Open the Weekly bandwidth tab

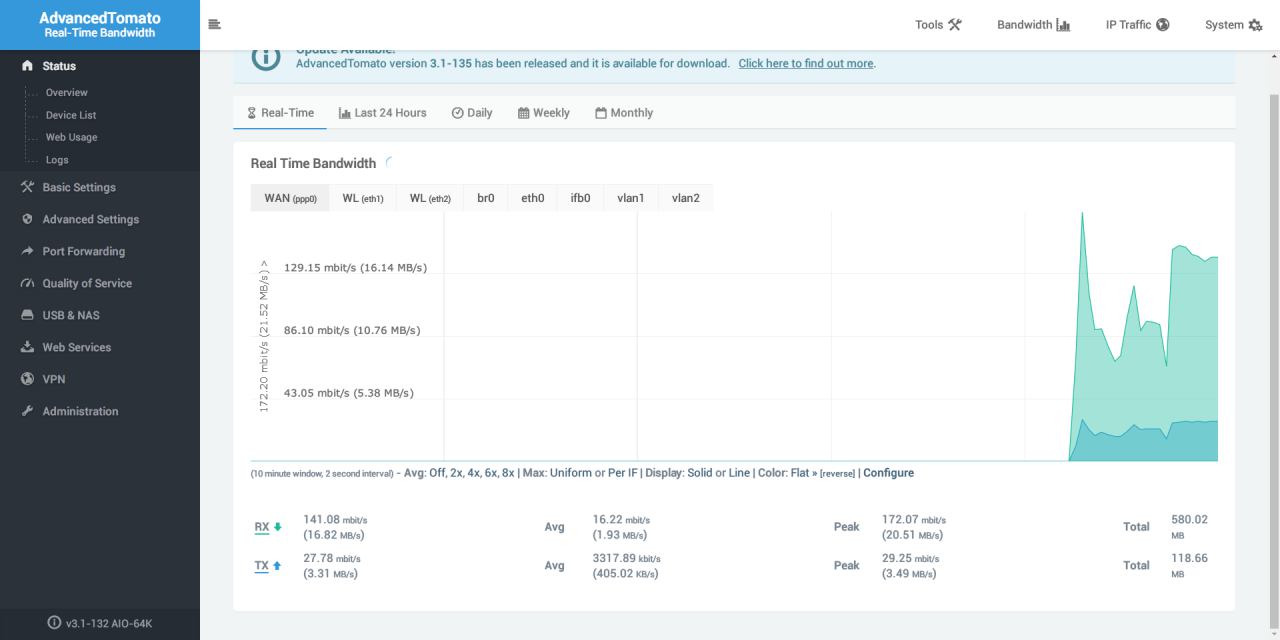point(544,113)
